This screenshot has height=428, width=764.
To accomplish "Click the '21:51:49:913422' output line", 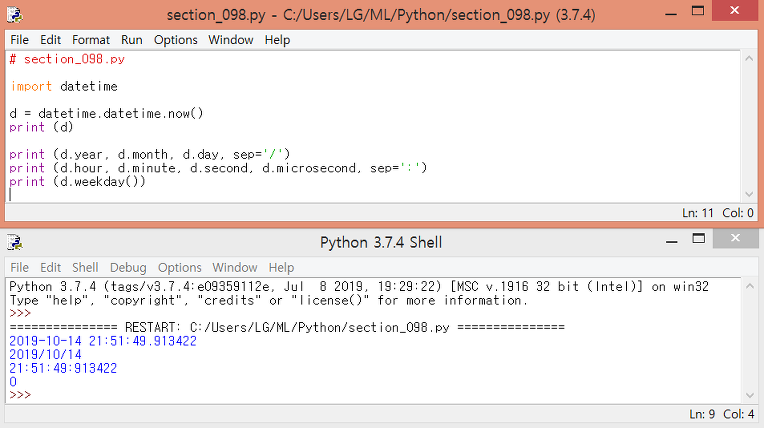I will (63, 369).
